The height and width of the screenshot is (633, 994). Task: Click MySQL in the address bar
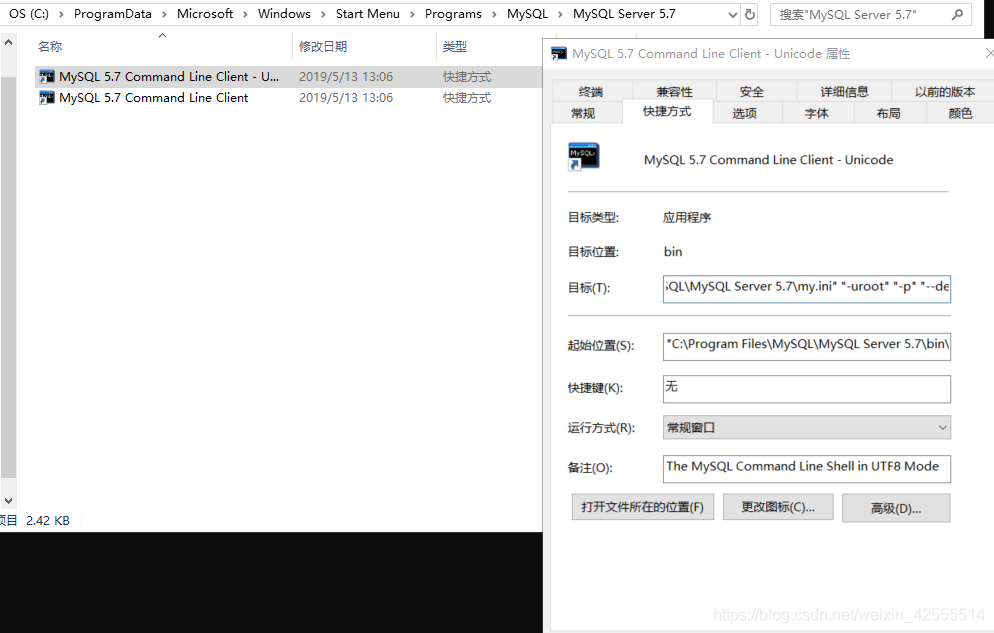(x=527, y=14)
